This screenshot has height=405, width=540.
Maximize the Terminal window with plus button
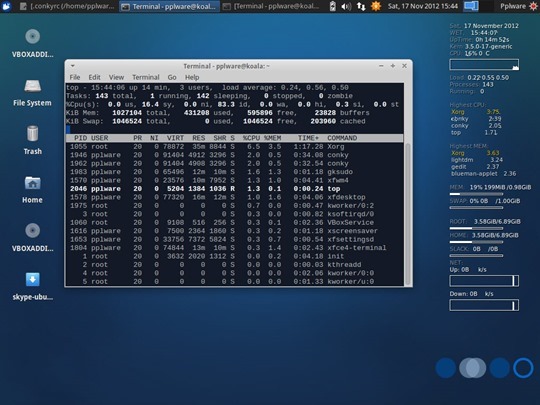point(393,65)
